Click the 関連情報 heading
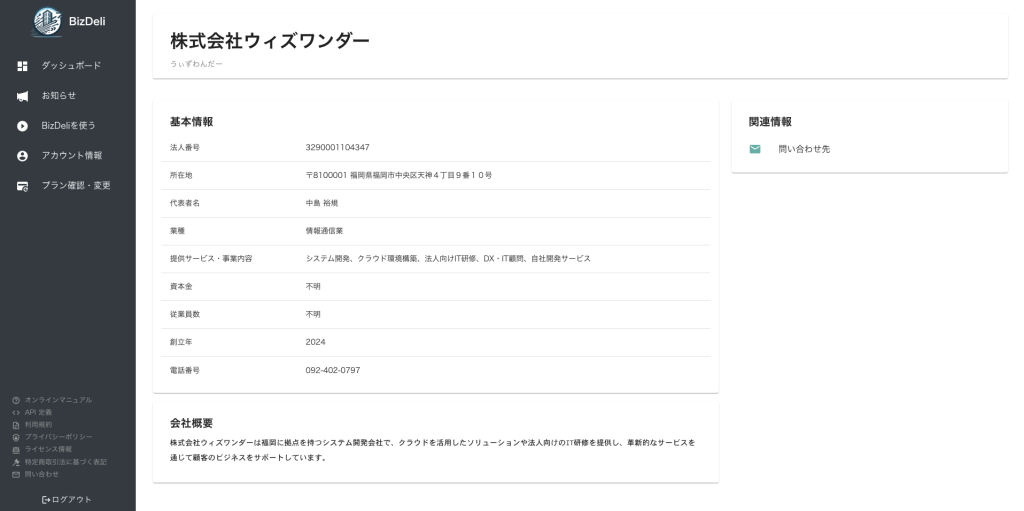Image resolution: width=1024 pixels, height=511 pixels. [771, 122]
